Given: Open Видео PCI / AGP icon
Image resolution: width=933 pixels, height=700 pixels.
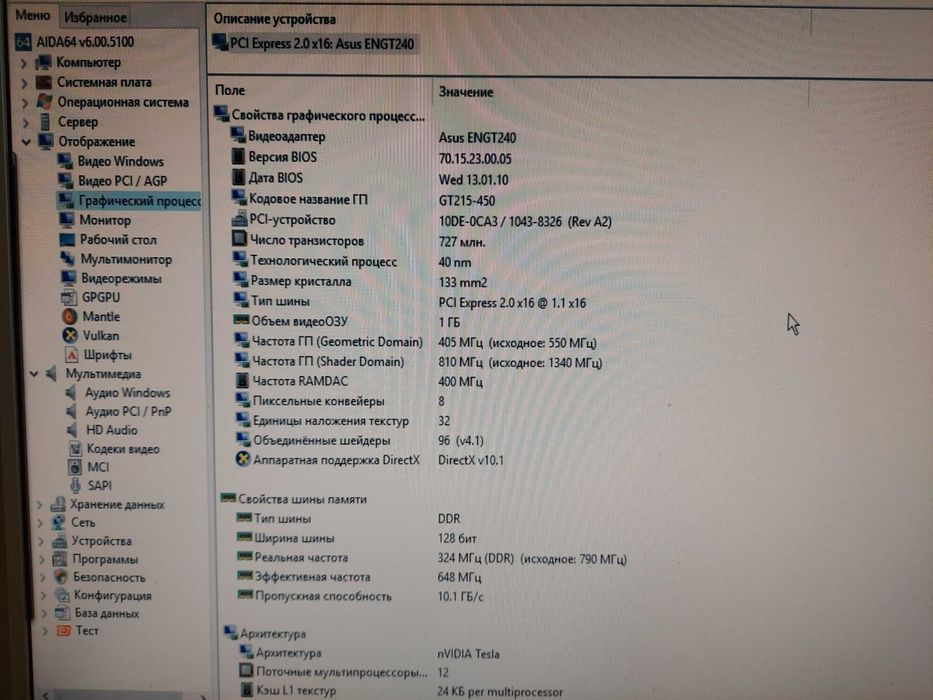Looking at the screenshot, I should [66, 180].
